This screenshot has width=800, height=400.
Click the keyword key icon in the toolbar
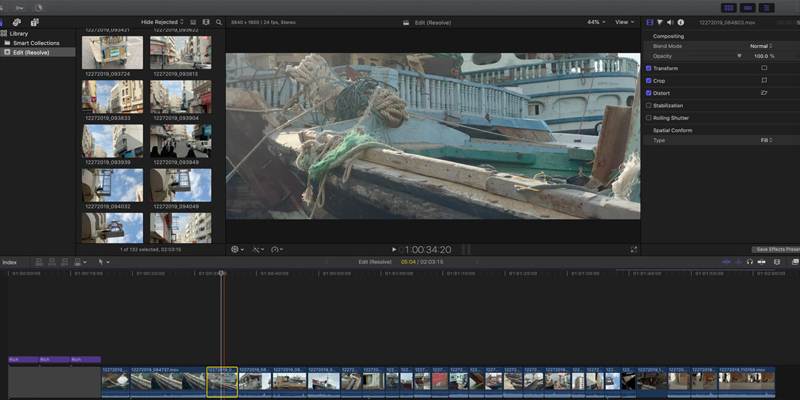click(19, 8)
